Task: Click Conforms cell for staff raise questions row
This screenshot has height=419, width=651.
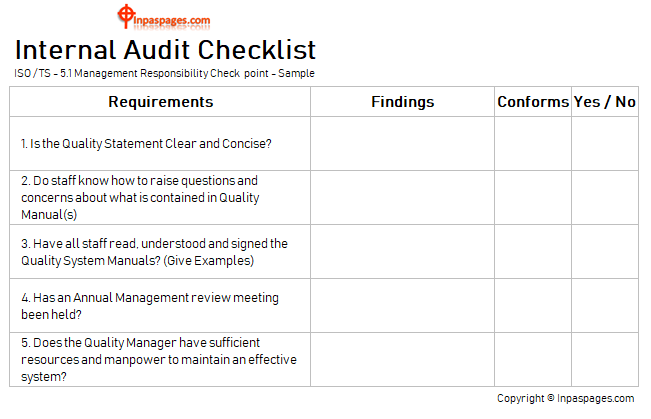Action: click(x=533, y=198)
